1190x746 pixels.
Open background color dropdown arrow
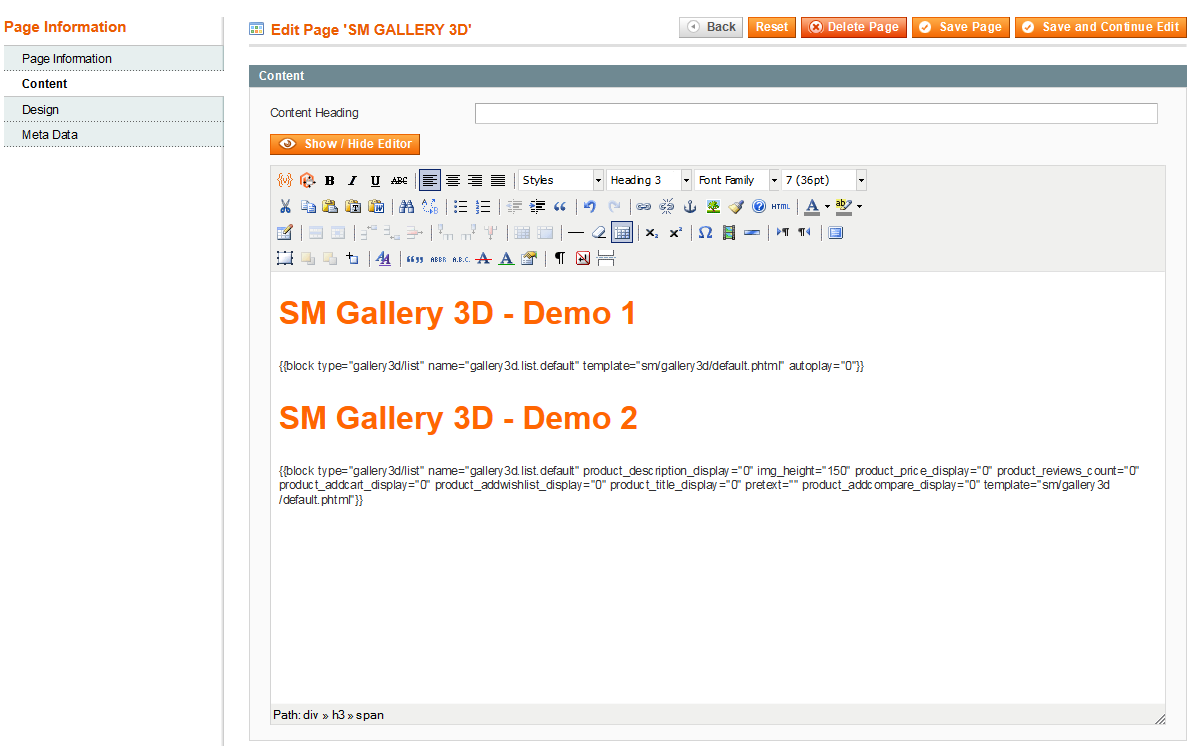click(859, 206)
